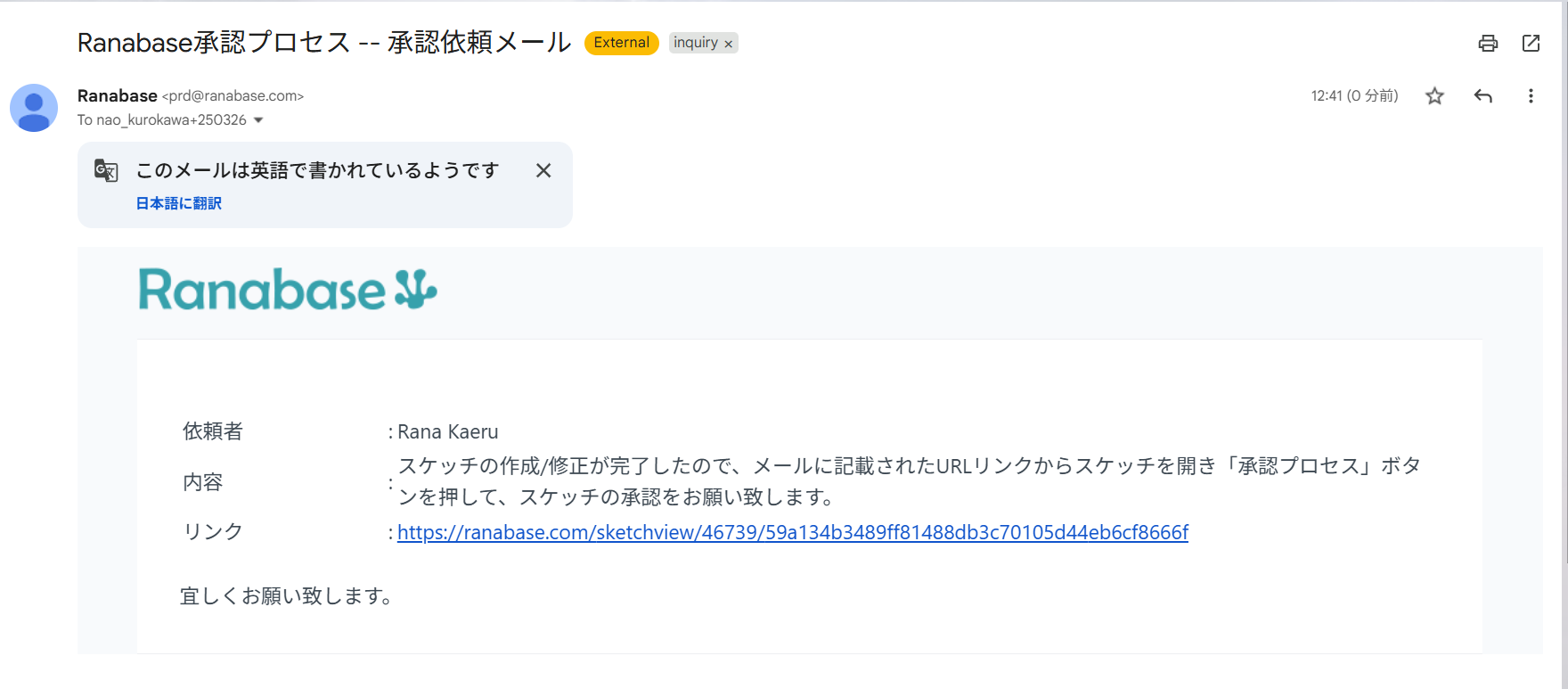This screenshot has width=1568, height=689.
Task: Click the translate icon in the banner
Action: coord(106,170)
